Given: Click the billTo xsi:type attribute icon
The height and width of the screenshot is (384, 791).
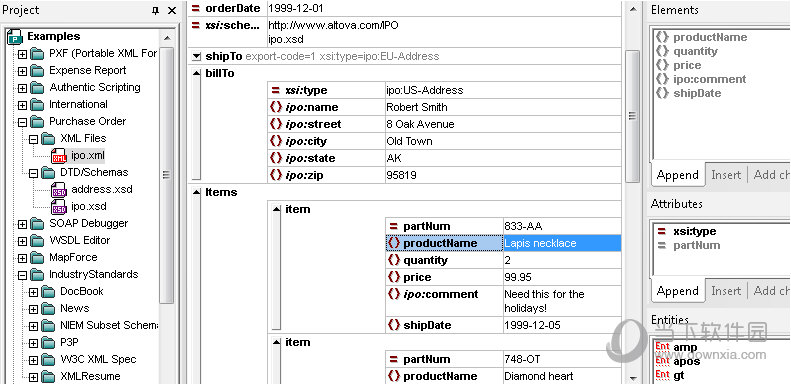Looking at the screenshot, I should click(275, 90).
